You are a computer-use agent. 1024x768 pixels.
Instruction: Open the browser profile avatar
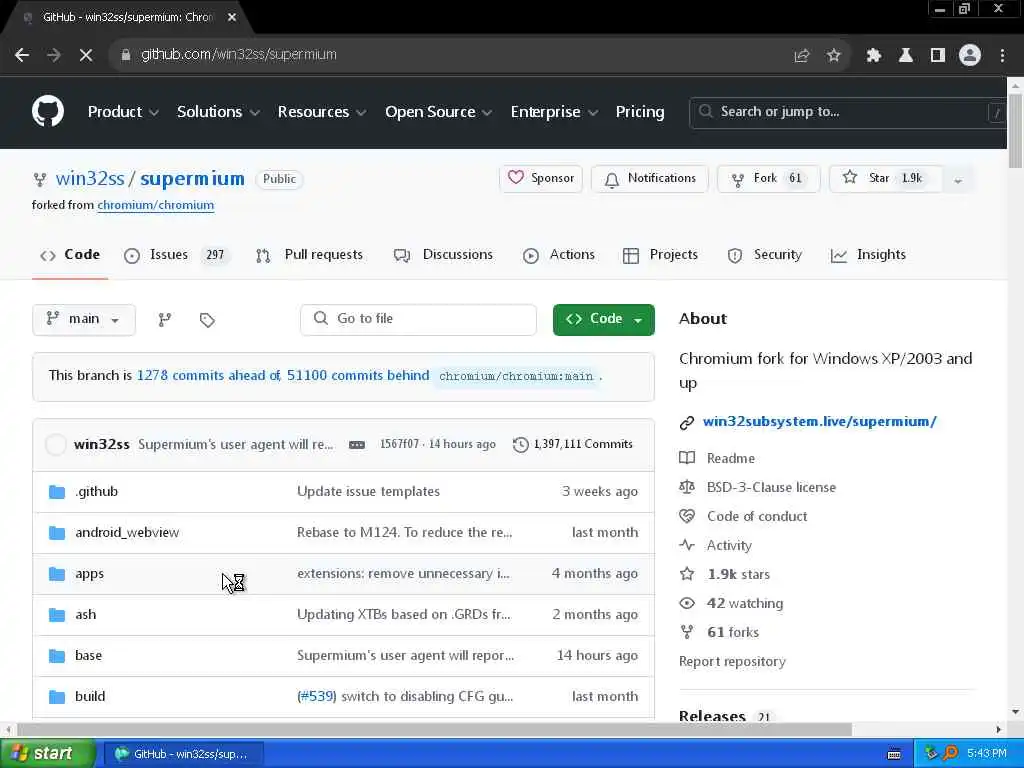[970, 56]
